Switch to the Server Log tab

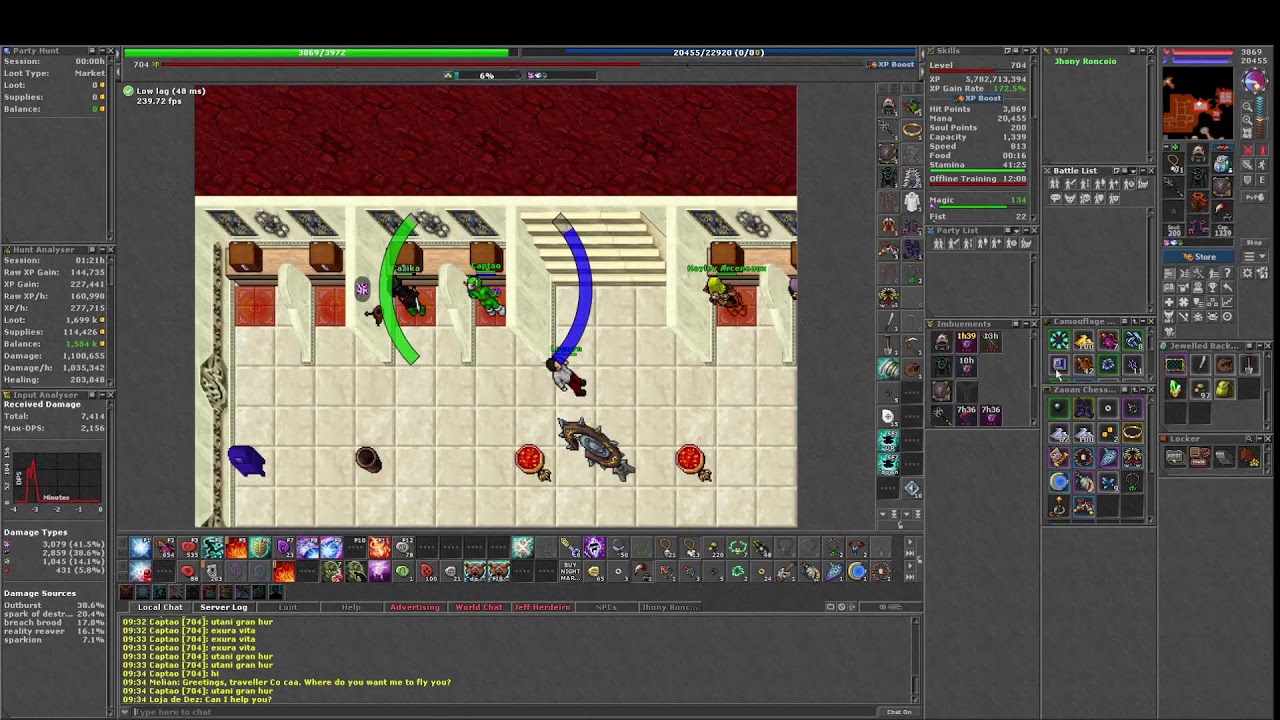click(224, 607)
